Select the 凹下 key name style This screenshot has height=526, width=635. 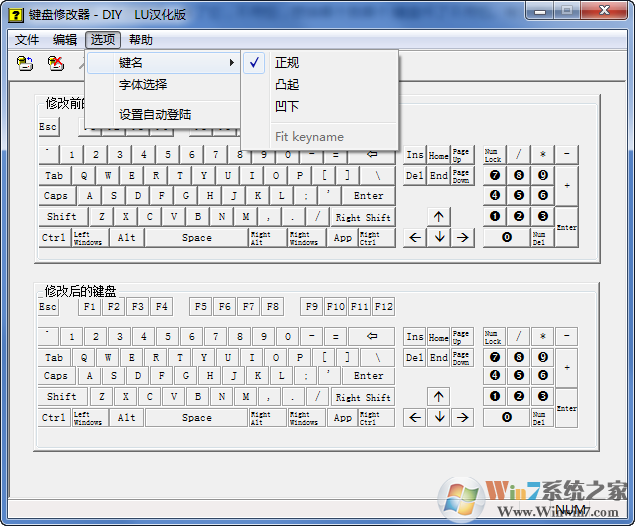tap(287, 107)
